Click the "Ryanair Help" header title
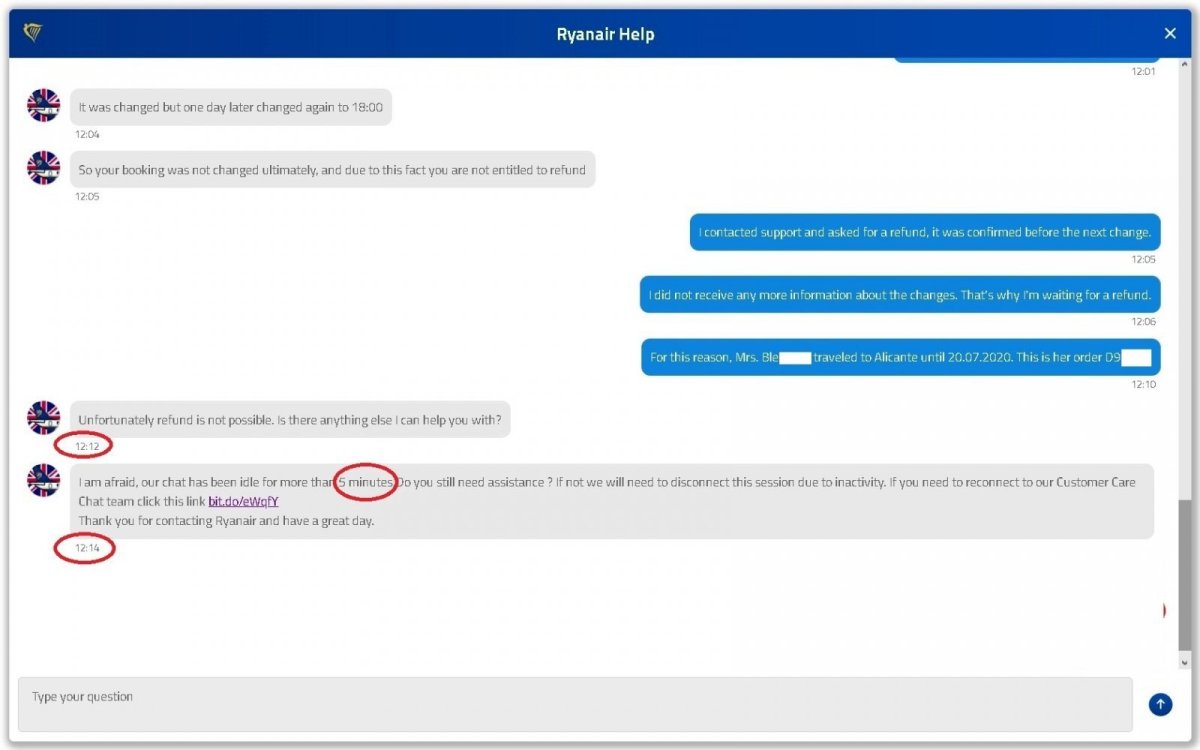The height and width of the screenshot is (750, 1200). (605, 35)
